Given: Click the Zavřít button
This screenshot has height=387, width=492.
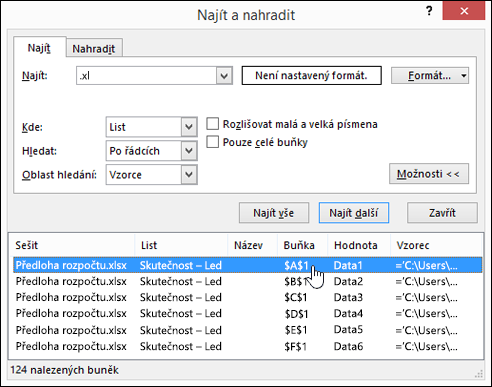Looking at the screenshot, I should [442, 213].
